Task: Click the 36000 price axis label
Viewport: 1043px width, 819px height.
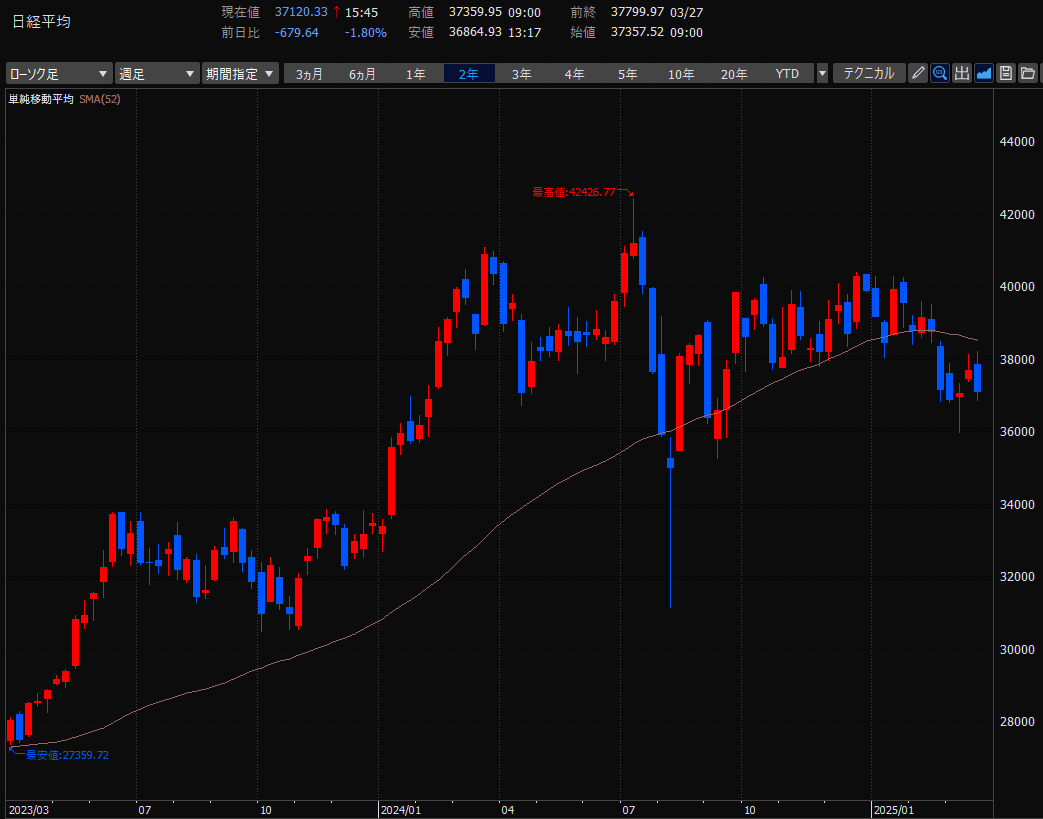Action: coord(1016,432)
